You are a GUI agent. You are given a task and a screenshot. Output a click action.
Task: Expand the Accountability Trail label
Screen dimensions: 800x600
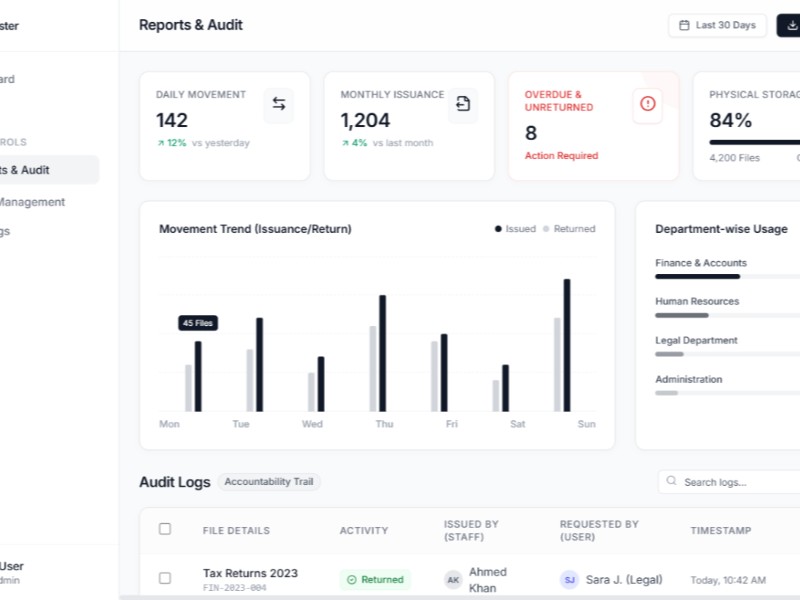point(268,481)
